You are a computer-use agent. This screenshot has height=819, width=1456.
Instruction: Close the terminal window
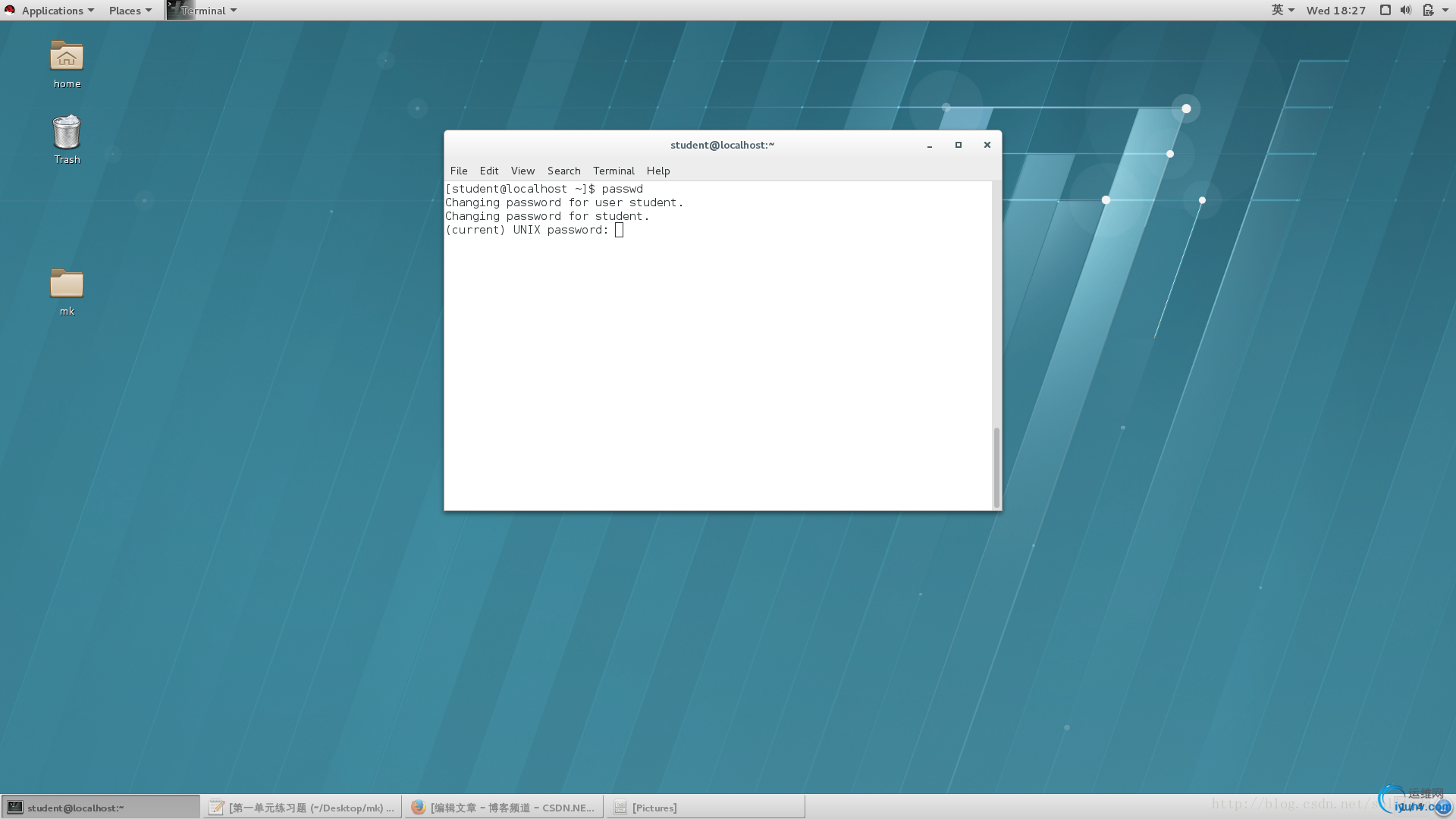(x=987, y=145)
